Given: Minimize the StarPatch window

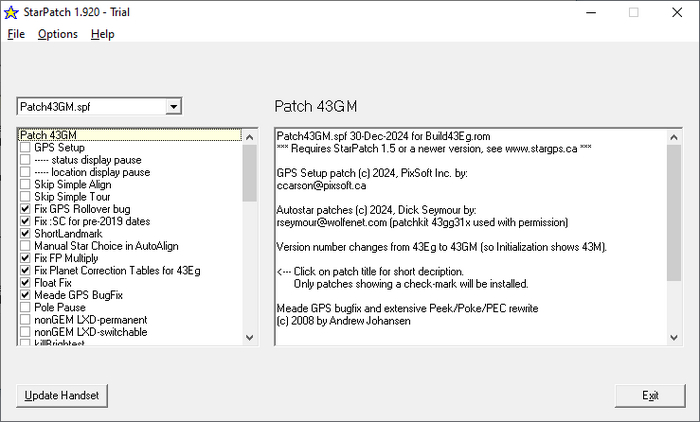Looking at the screenshot, I should coord(591,13).
